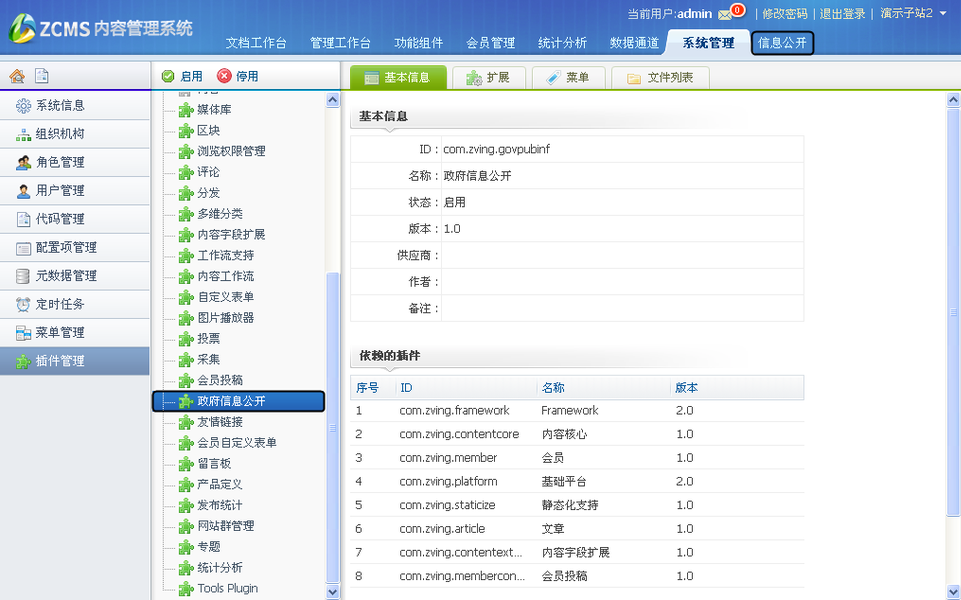Click the 元数据管理 metadata icon
The height and width of the screenshot is (600, 961).
click(x=22, y=276)
